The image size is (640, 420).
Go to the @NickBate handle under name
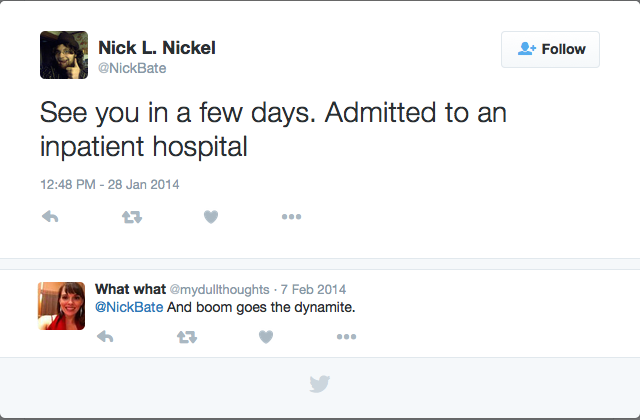point(132,68)
